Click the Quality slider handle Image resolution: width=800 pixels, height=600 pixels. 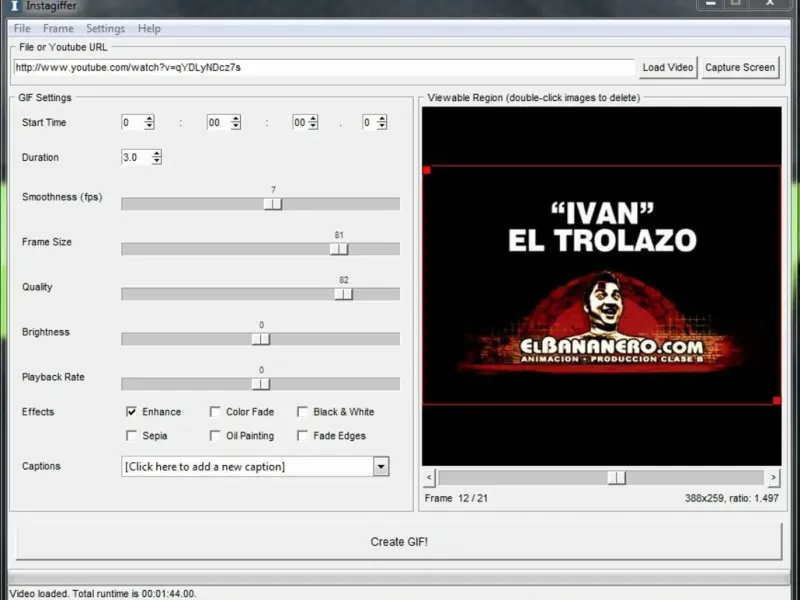pos(343,294)
